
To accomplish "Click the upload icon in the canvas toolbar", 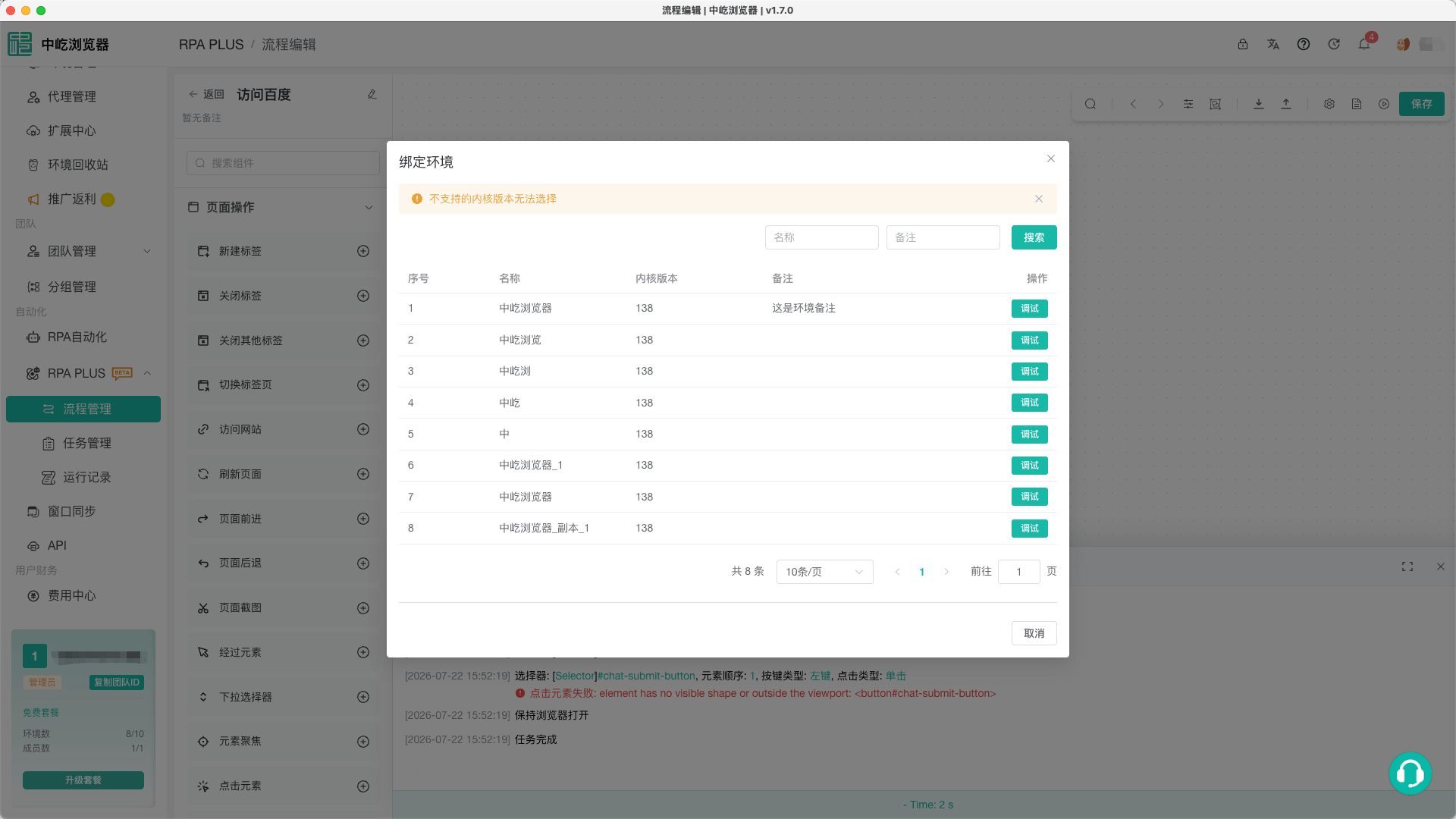I will coord(1286,104).
